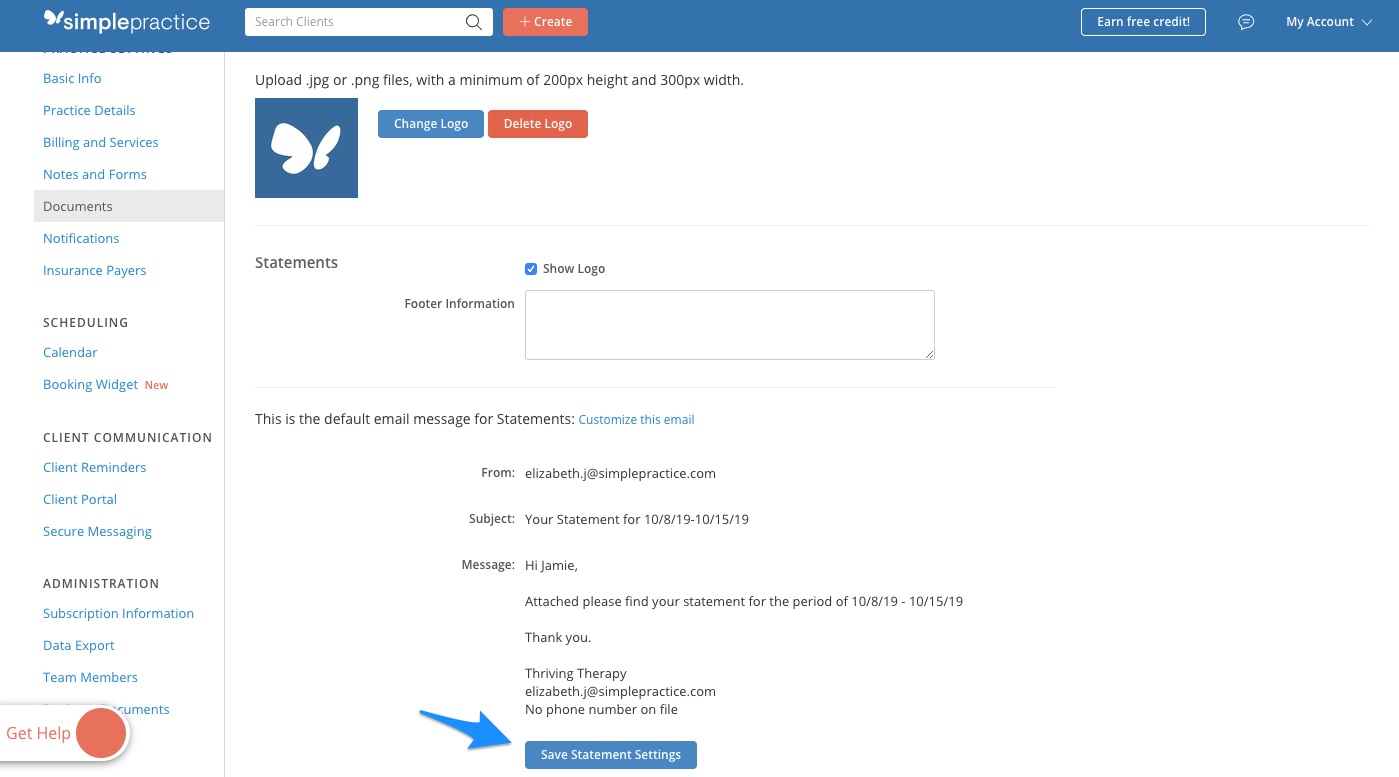The width and height of the screenshot is (1399, 777).
Task: Open the Customize this email link
Action: (x=636, y=419)
